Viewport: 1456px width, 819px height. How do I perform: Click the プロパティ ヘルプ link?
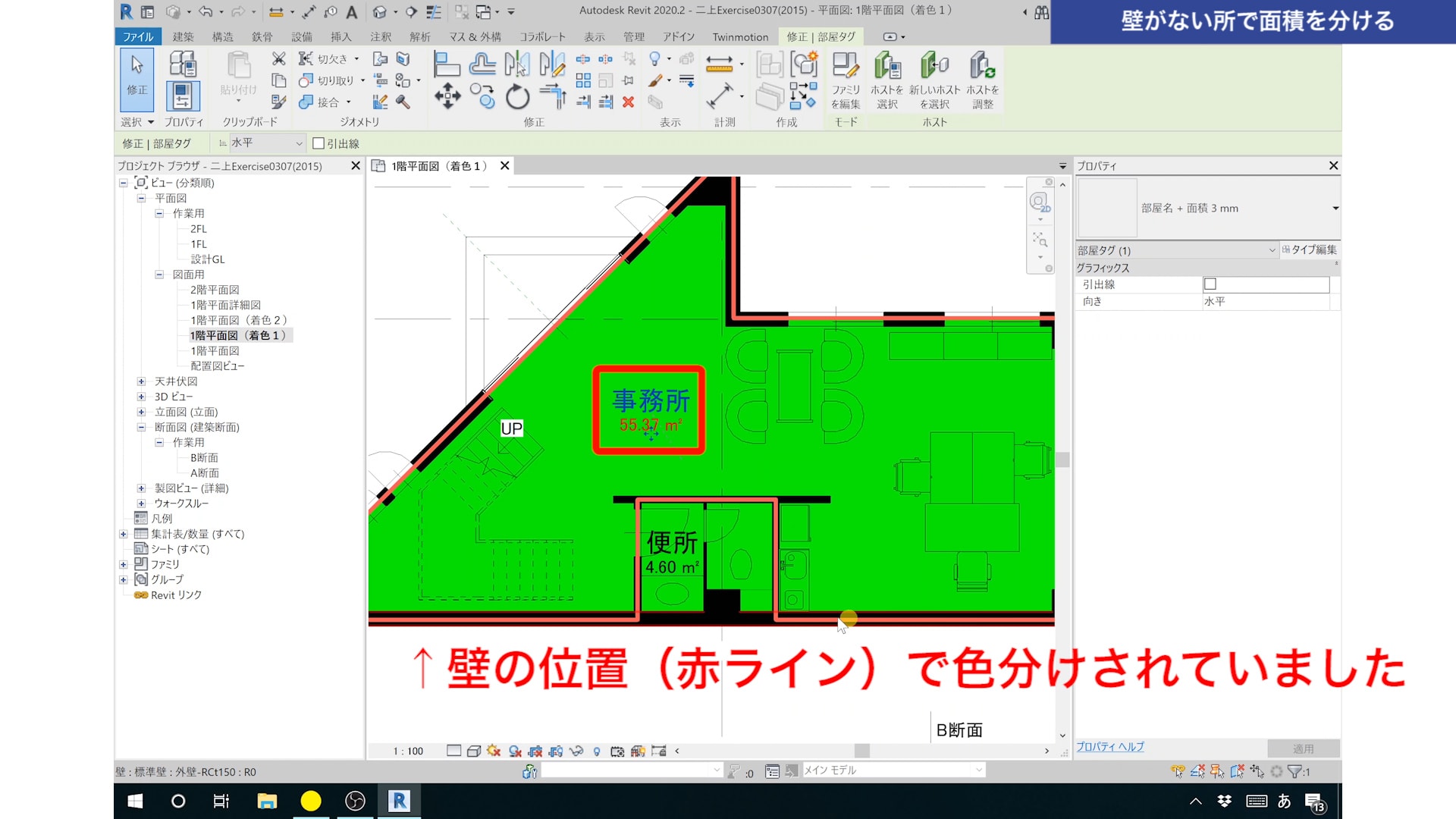(1109, 747)
